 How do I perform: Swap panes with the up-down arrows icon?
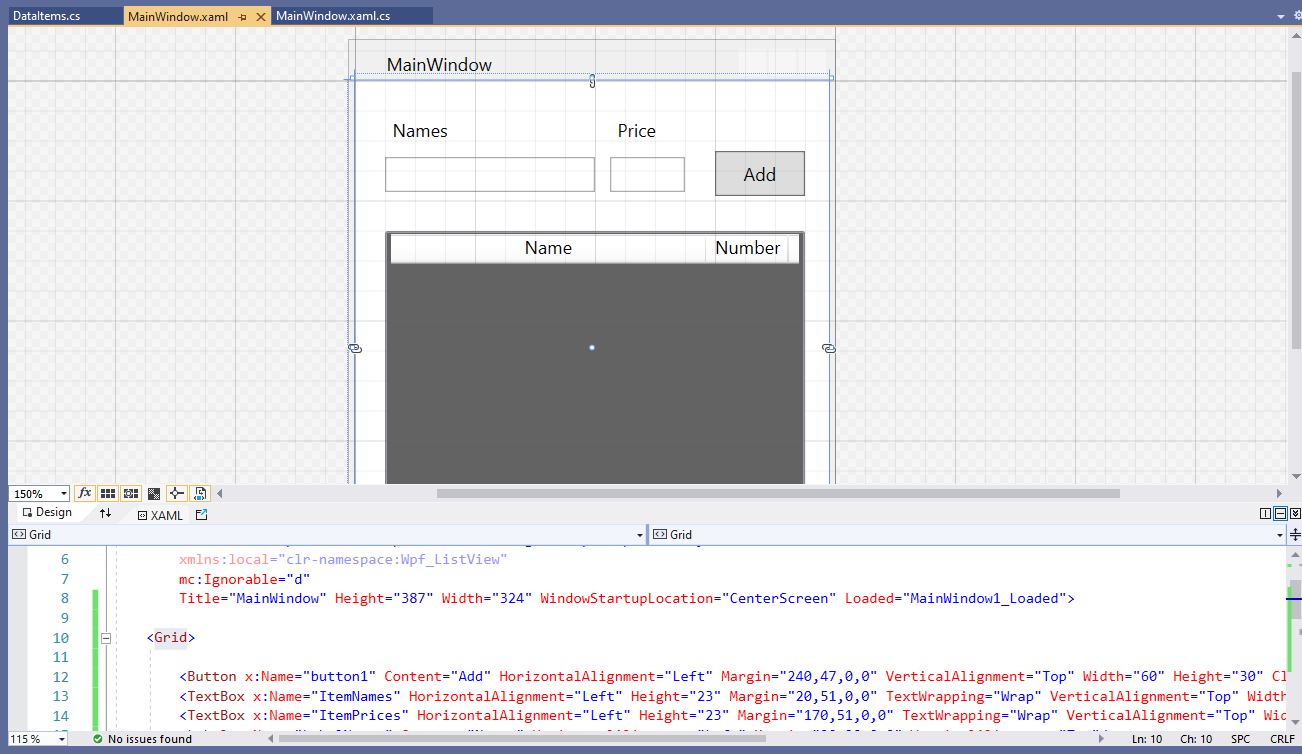pos(106,514)
